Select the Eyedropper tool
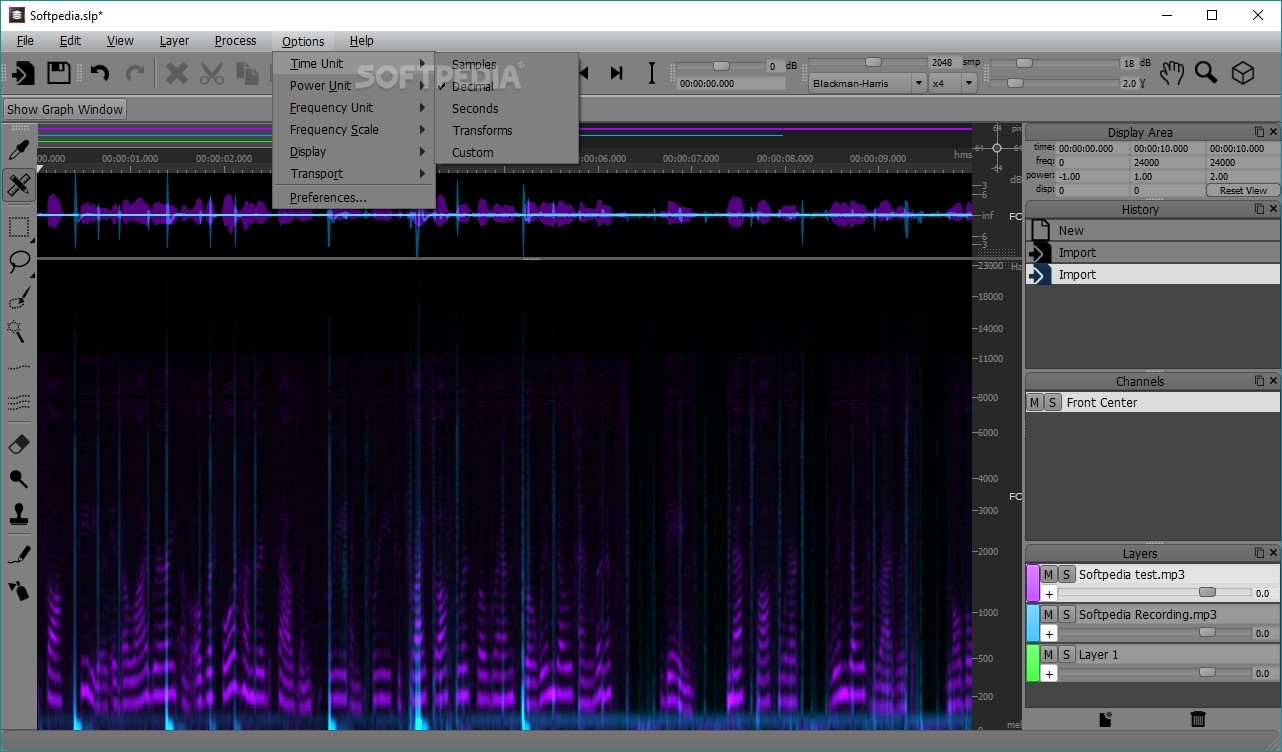 19,150
